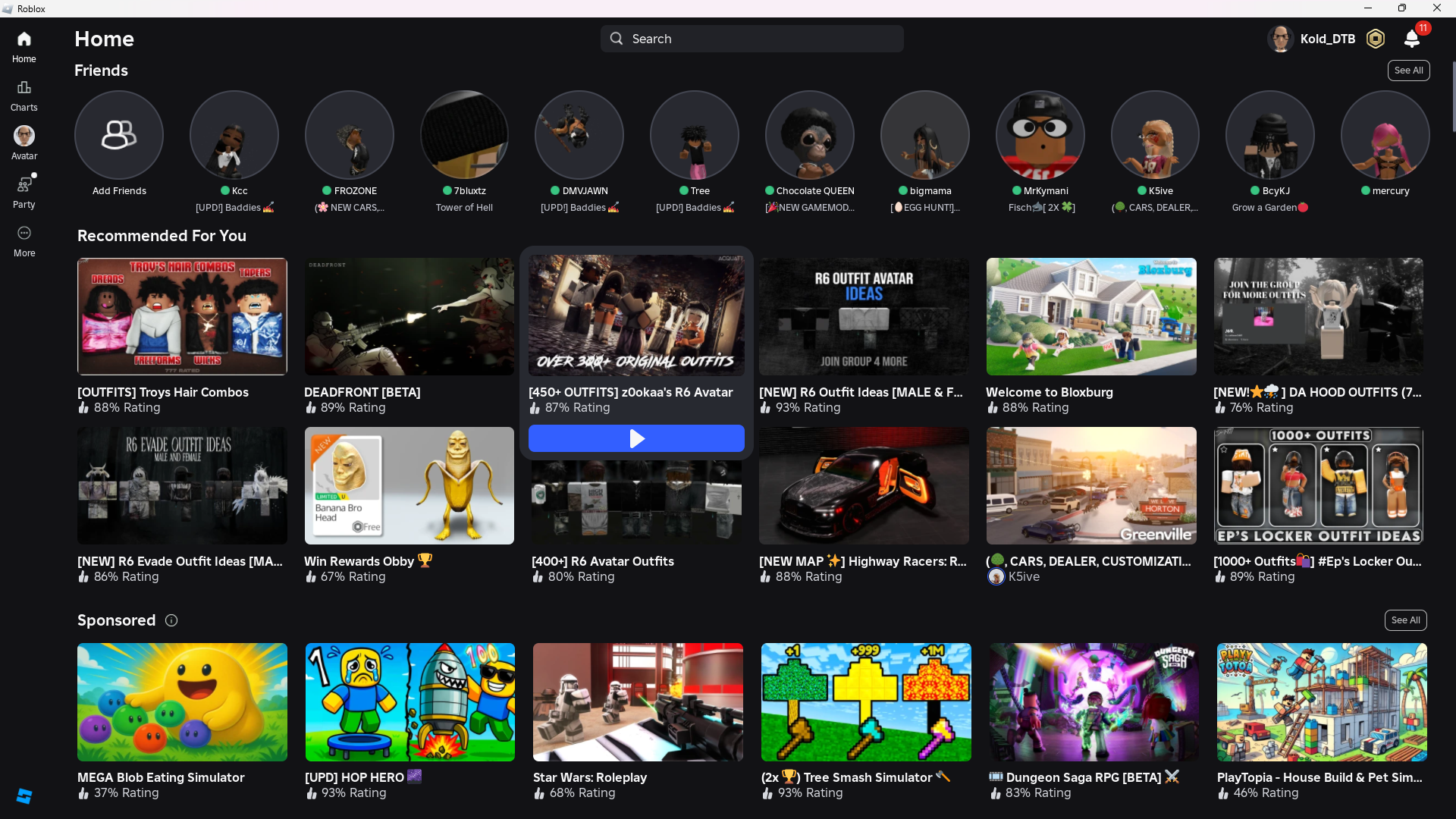Click the Add Friends circle icon

[x=119, y=135]
